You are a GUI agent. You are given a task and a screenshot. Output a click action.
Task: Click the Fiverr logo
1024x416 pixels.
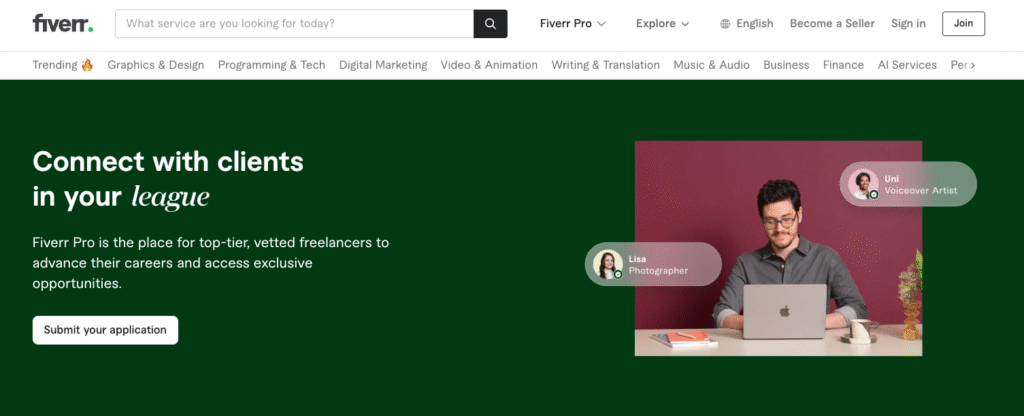point(62,23)
